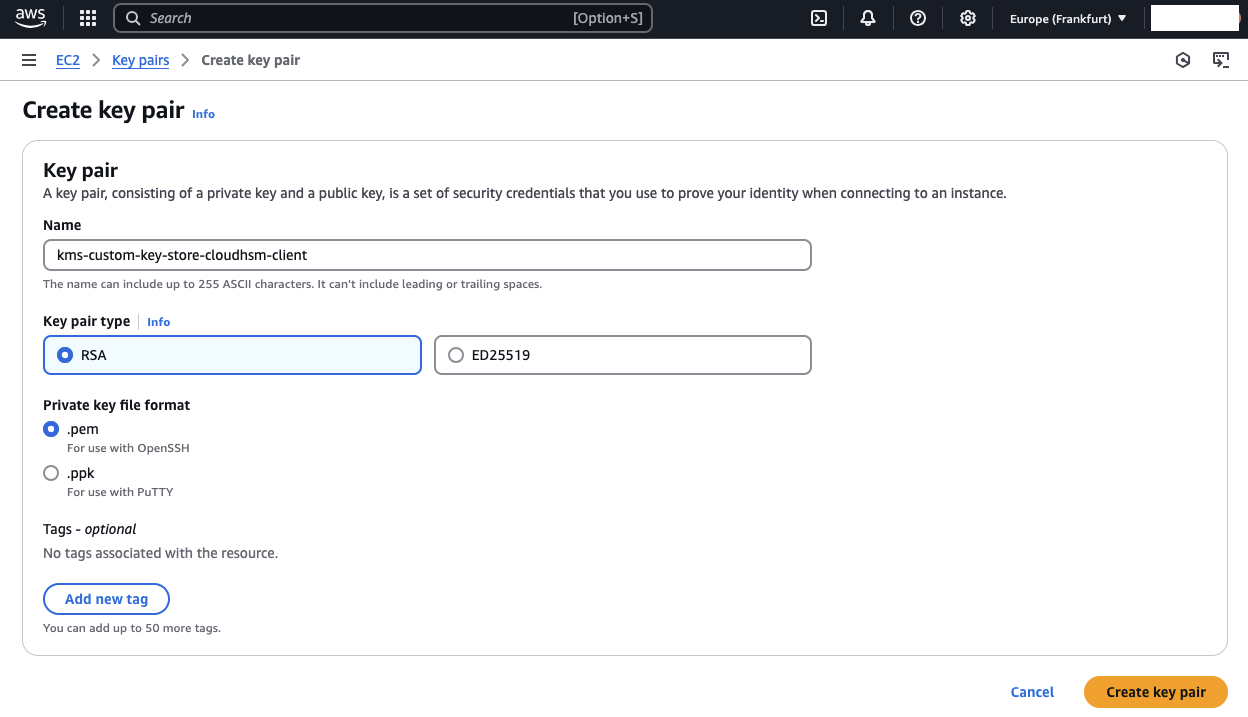Cancel the key pair creation
The image size is (1248, 717).
point(1032,691)
